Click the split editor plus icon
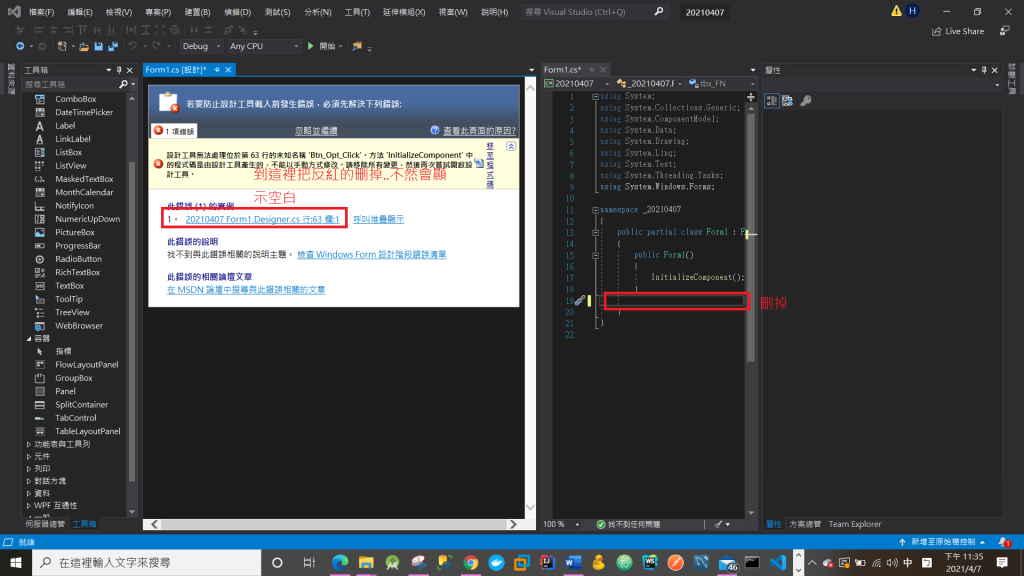Image resolution: width=1024 pixels, height=576 pixels. (750, 97)
